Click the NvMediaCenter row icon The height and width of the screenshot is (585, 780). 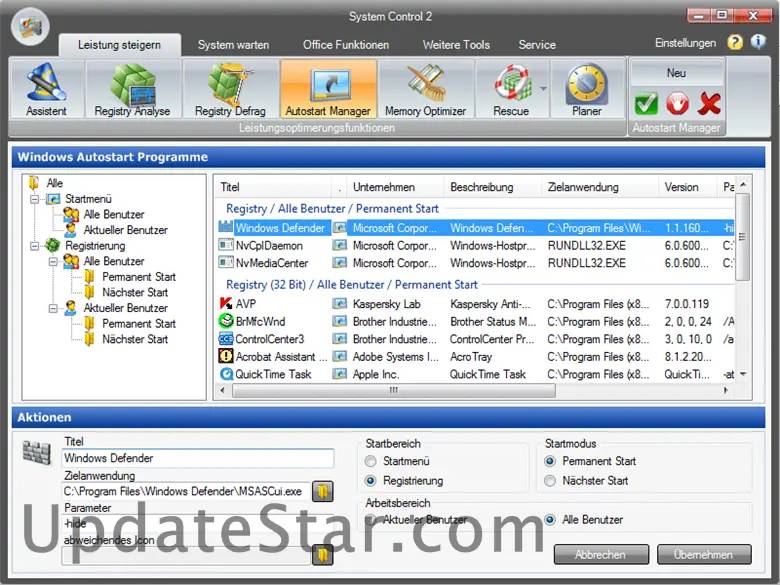226,263
